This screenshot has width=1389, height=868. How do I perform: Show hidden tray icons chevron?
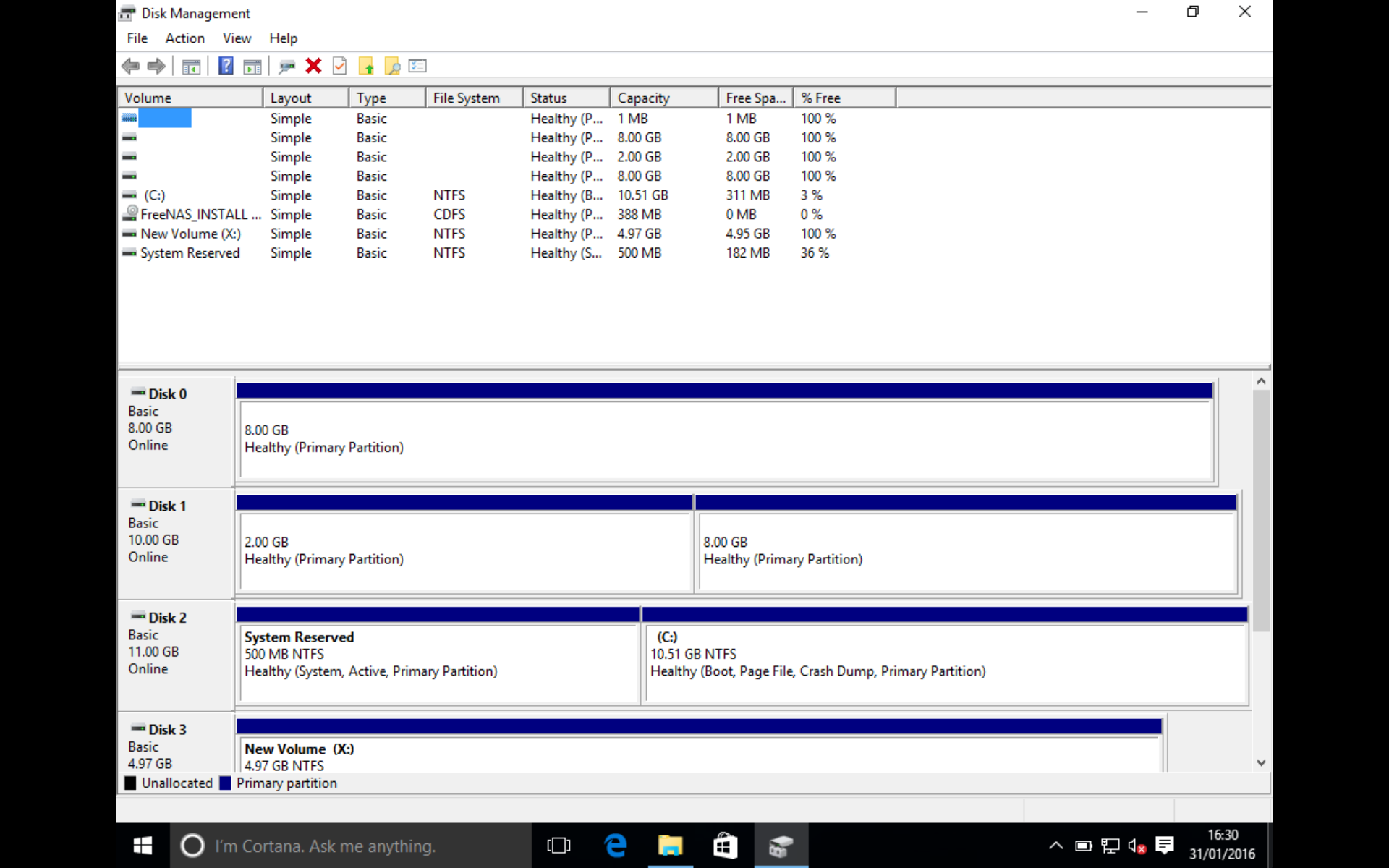click(x=1055, y=846)
